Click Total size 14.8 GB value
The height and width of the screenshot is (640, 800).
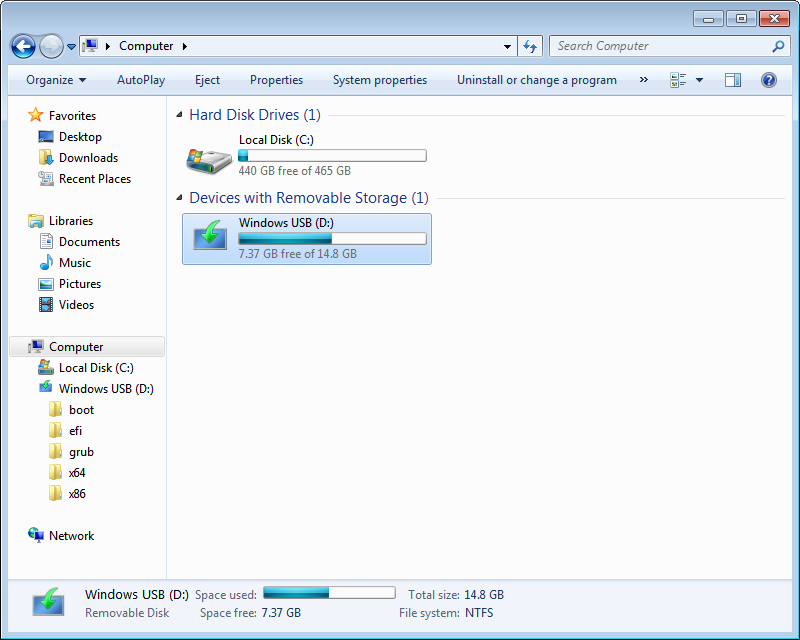click(x=484, y=595)
